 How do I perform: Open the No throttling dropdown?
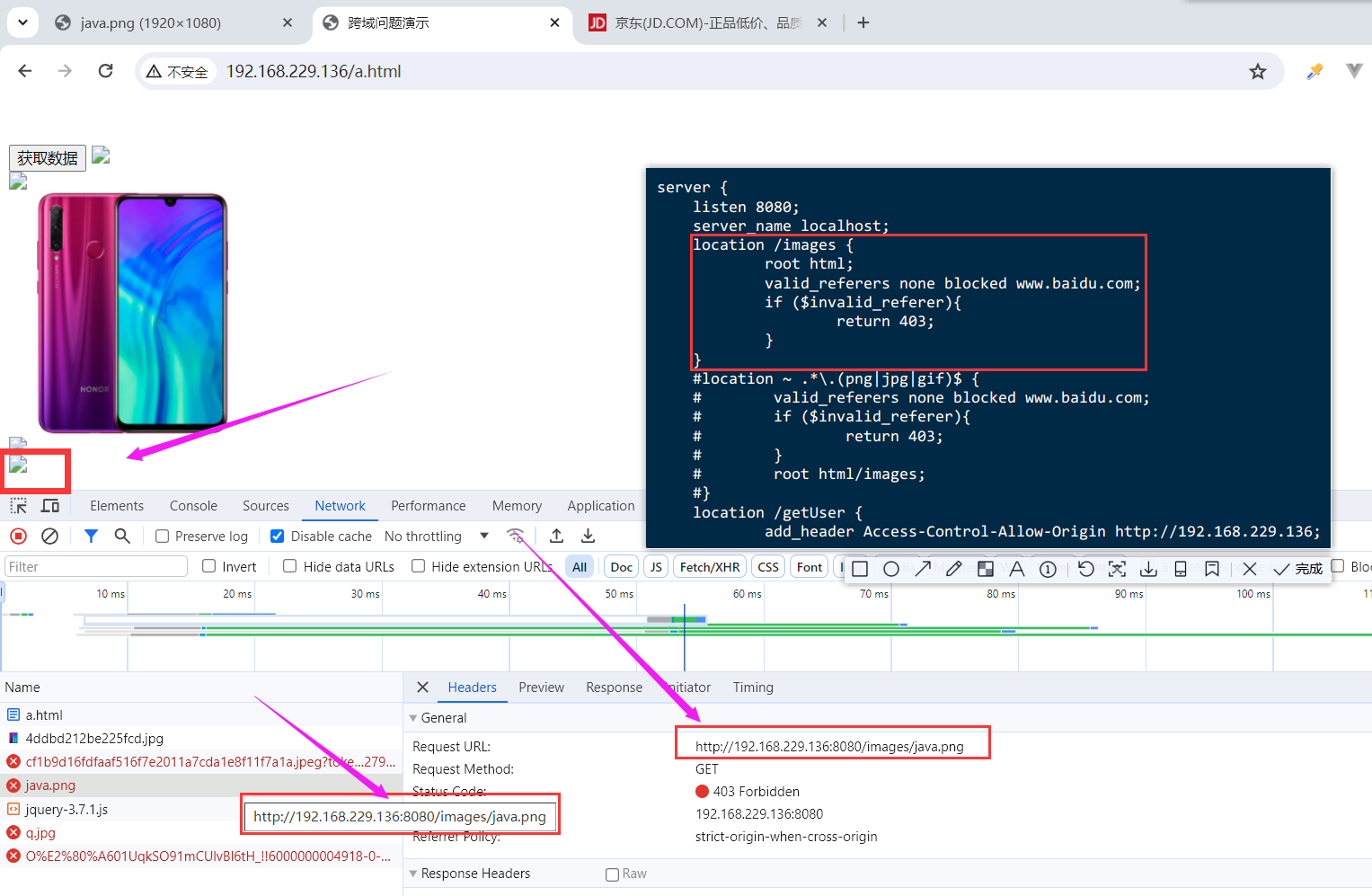pos(437,537)
